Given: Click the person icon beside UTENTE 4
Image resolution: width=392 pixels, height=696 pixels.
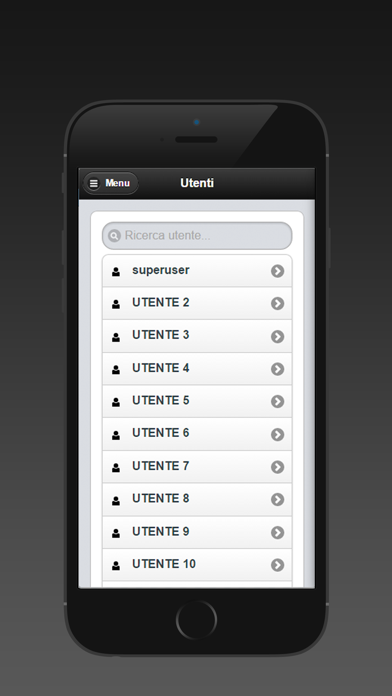Looking at the screenshot, I should pos(116,369).
